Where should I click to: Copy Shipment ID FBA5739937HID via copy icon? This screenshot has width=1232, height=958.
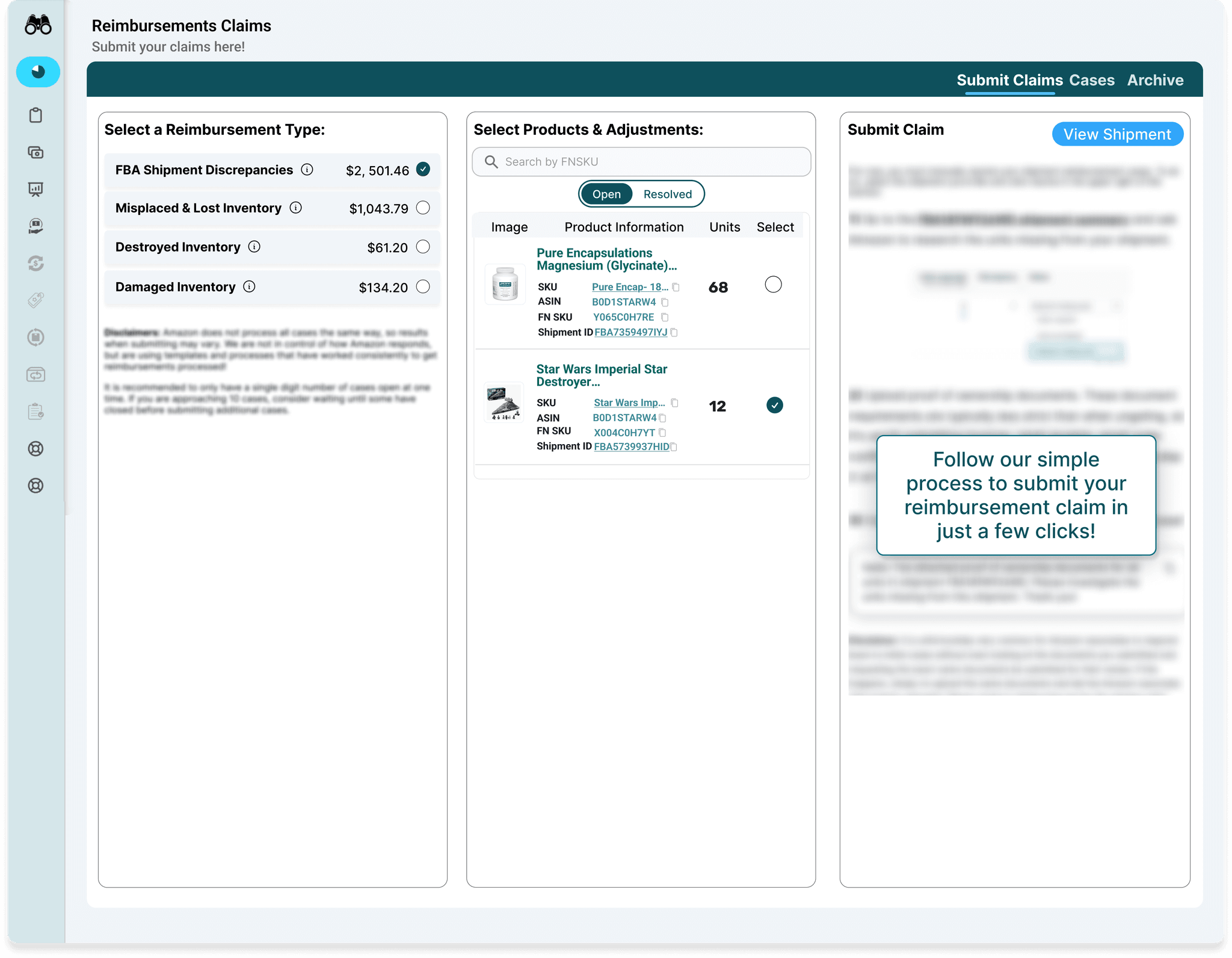tap(674, 447)
